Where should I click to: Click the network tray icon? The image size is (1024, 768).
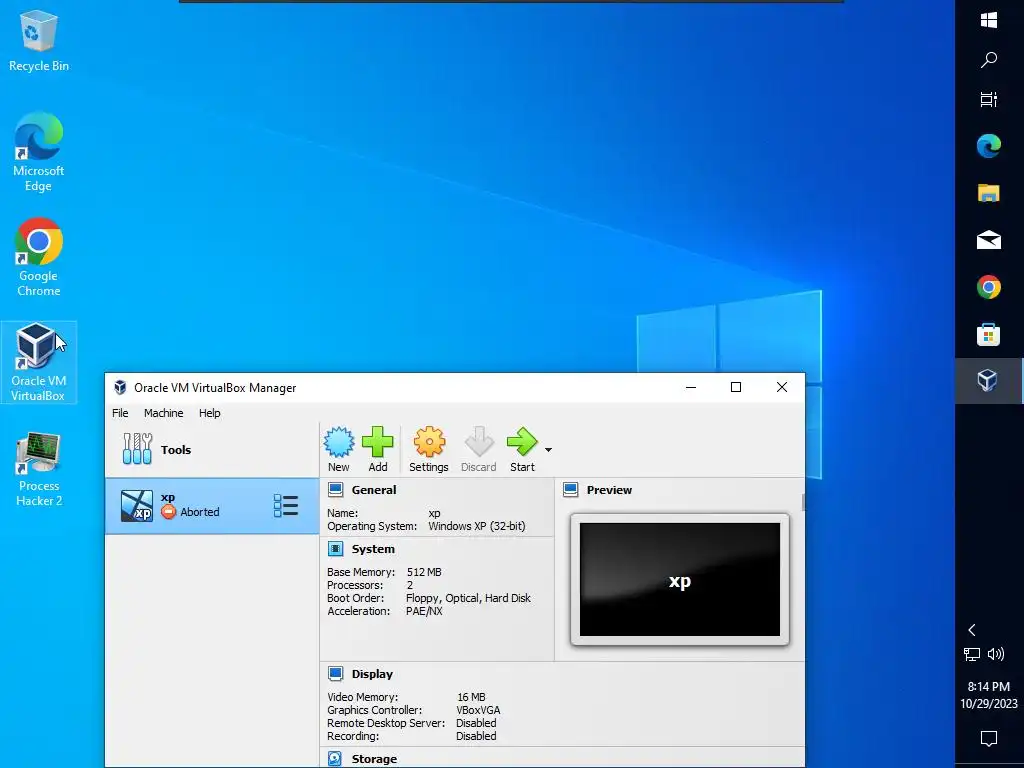972,654
